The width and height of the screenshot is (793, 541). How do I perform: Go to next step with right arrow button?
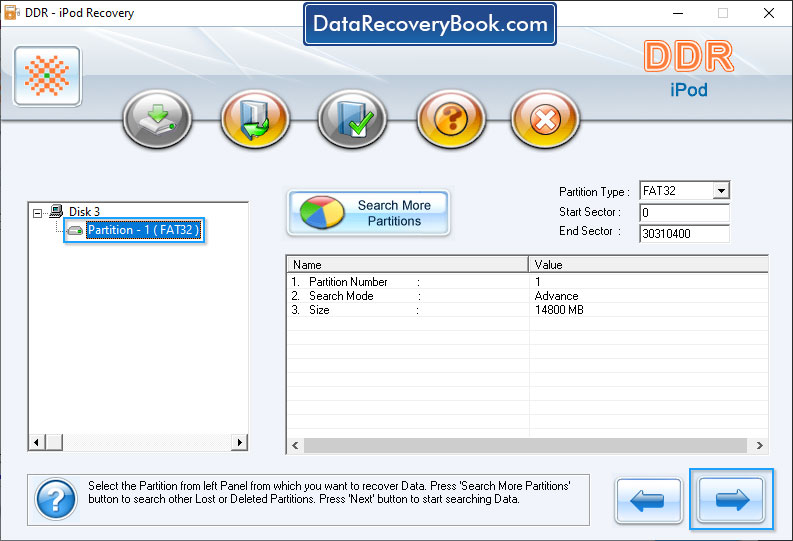point(731,500)
